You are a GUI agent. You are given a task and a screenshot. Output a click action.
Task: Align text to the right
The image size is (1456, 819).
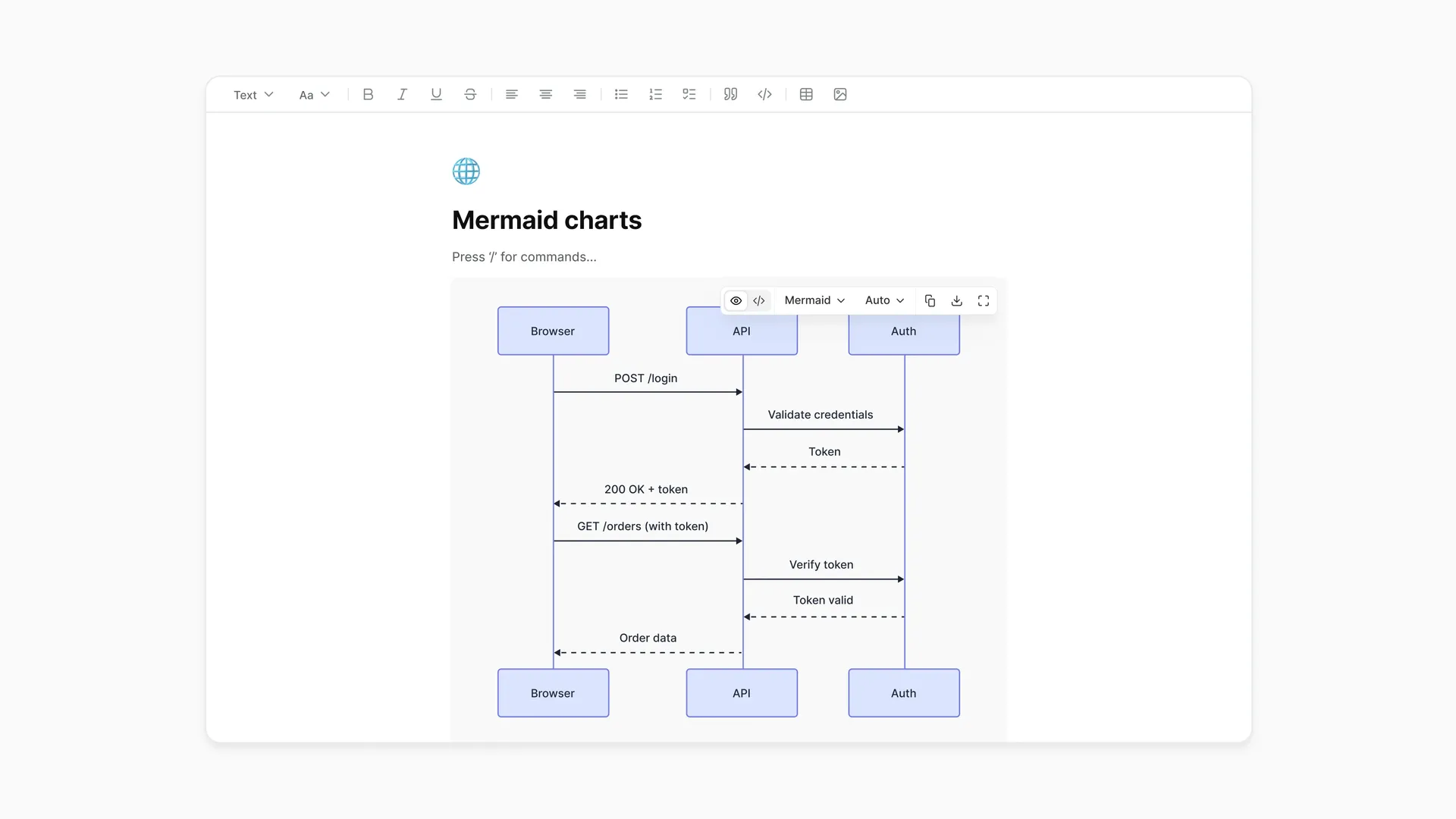pyautogui.click(x=580, y=95)
